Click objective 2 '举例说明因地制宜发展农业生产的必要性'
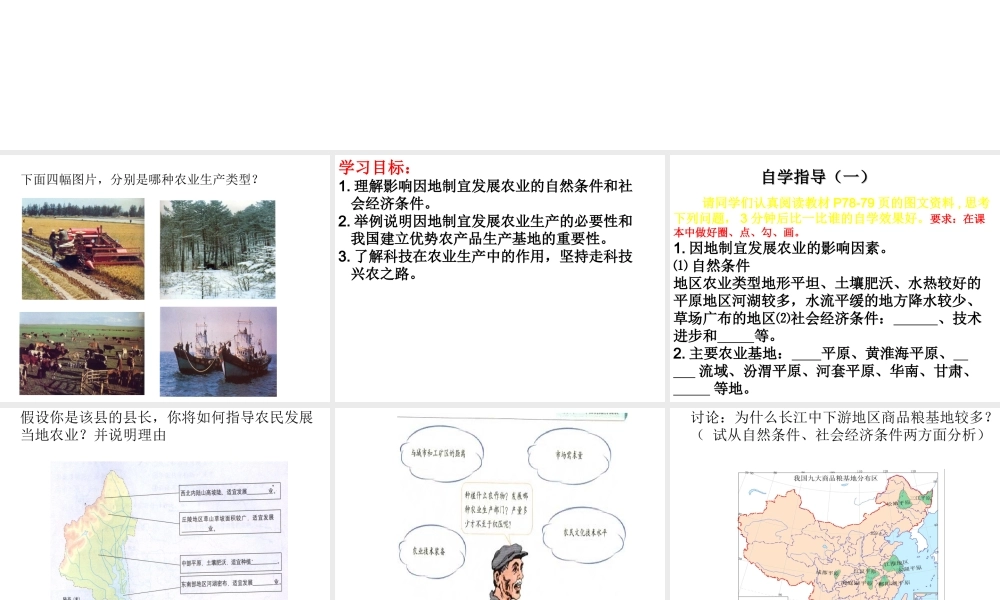The height and width of the screenshot is (600, 1000). click(485, 230)
